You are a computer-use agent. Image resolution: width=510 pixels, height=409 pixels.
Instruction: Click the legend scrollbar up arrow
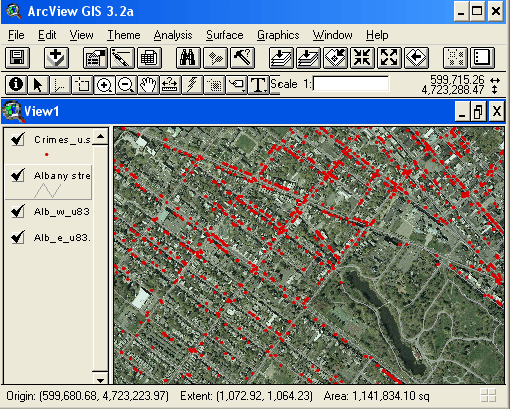point(100,136)
